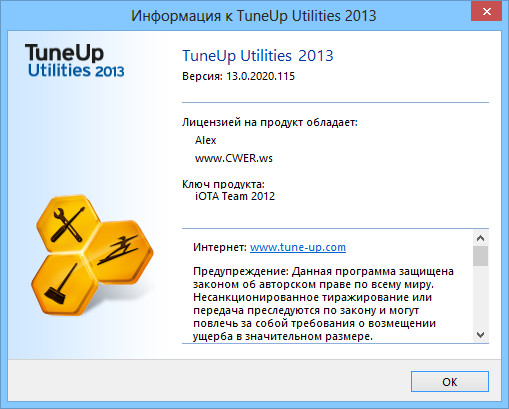Click the TuneUp Utilities 2013 logo
The height and width of the screenshot is (409, 509).
75,61
